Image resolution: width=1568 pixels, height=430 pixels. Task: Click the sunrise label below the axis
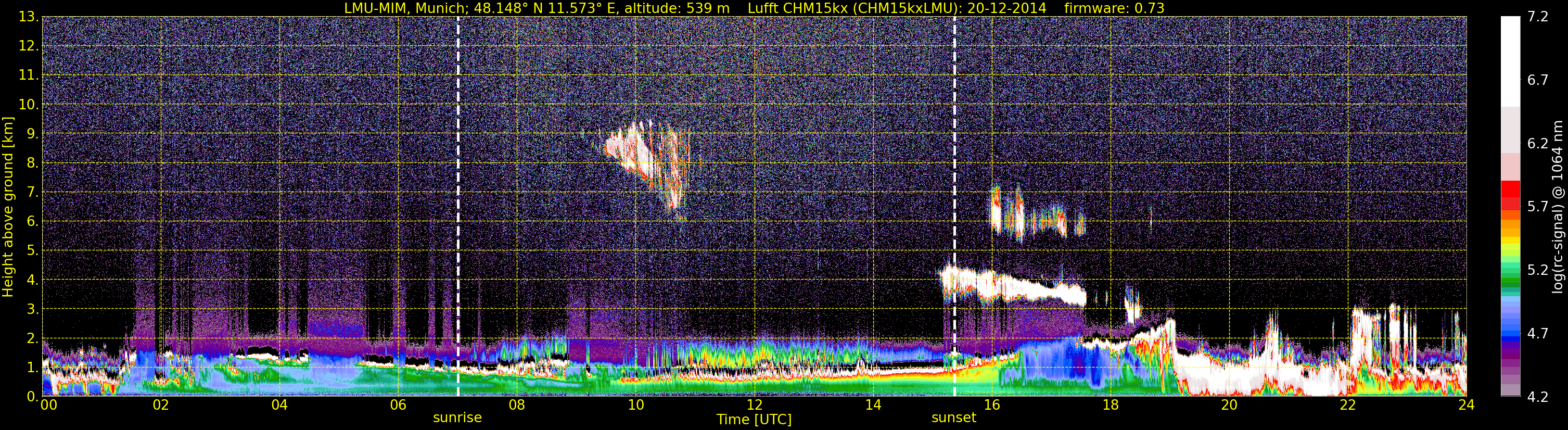pyautogui.click(x=457, y=418)
